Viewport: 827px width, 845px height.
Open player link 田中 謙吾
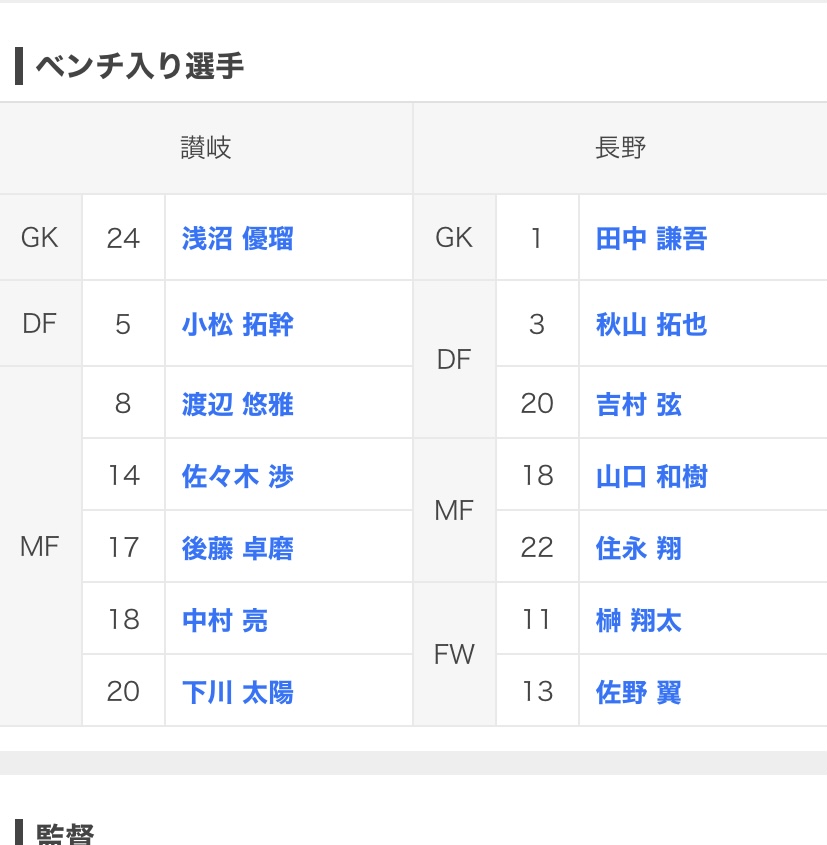pyautogui.click(x=651, y=239)
